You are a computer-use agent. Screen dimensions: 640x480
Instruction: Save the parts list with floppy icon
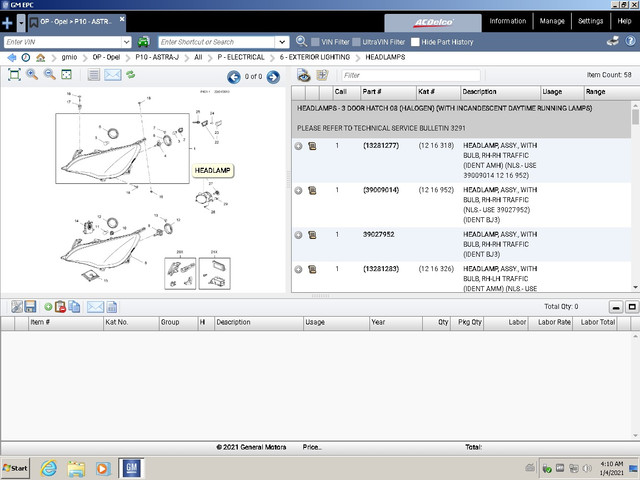pyautogui.click(x=30, y=307)
